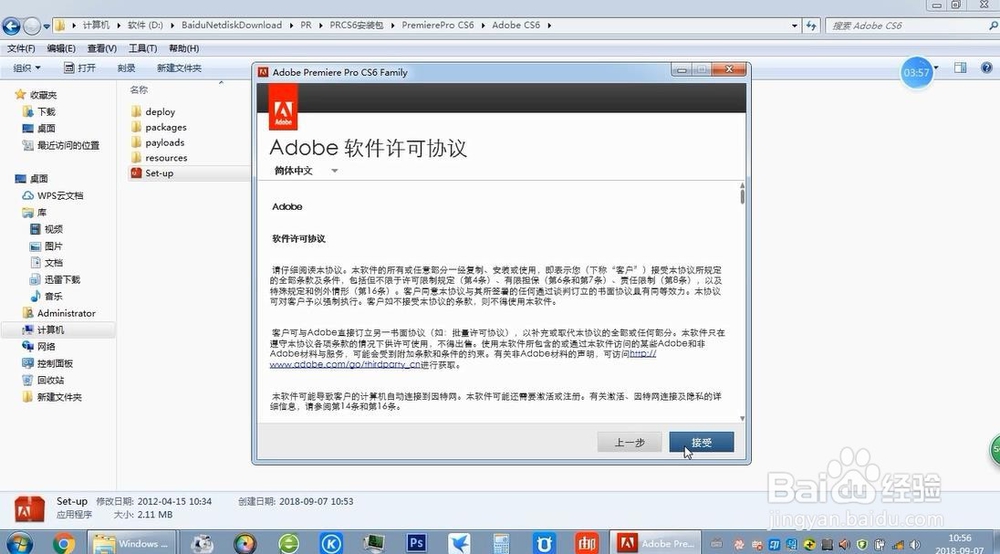Open 最近访问的位置 in navigation pane
The height and width of the screenshot is (554, 1000).
[x=61, y=145]
